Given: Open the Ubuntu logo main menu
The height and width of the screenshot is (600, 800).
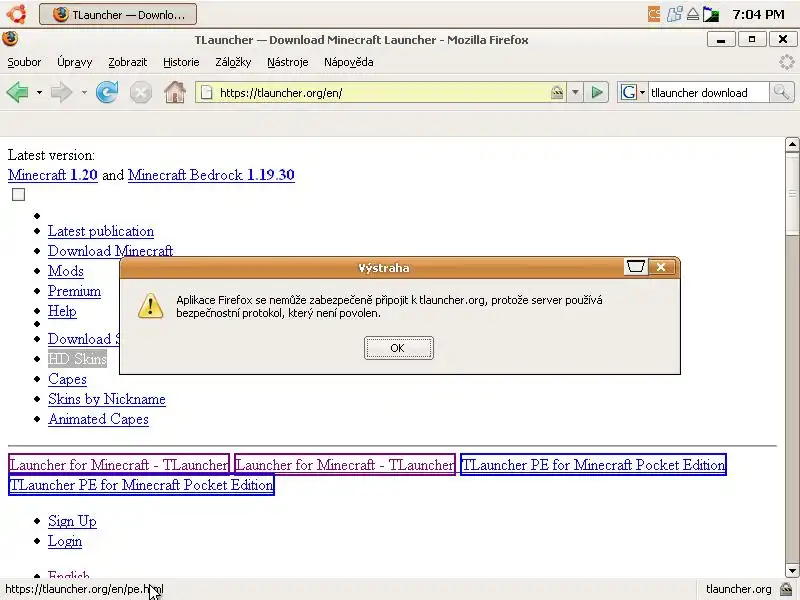Looking at the screenshot, I should (x=16, y=14).
